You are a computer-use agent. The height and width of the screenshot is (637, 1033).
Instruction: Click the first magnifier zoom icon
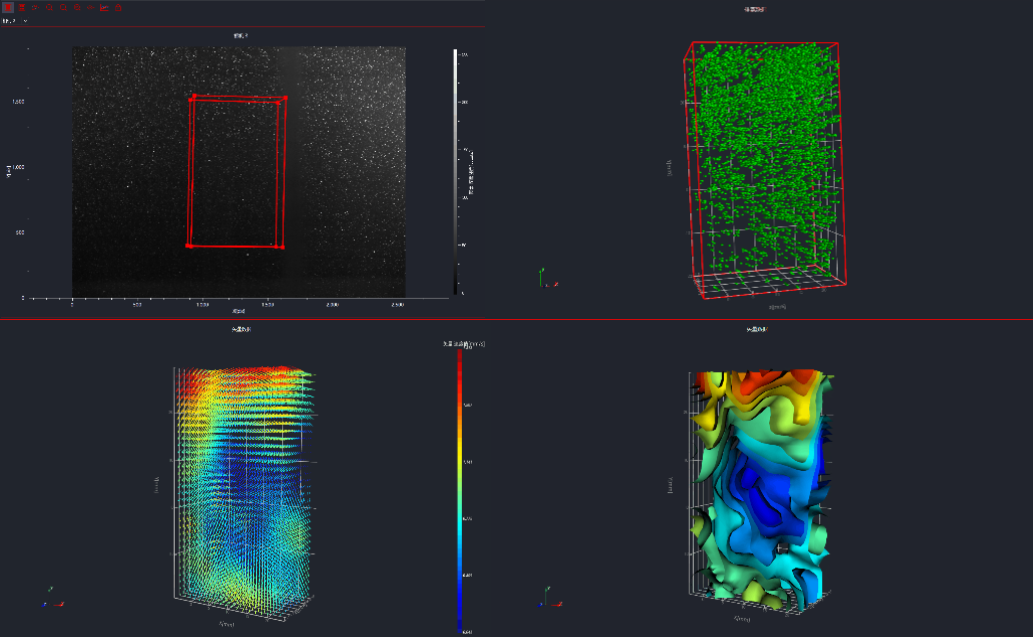[x=49, y=7]
